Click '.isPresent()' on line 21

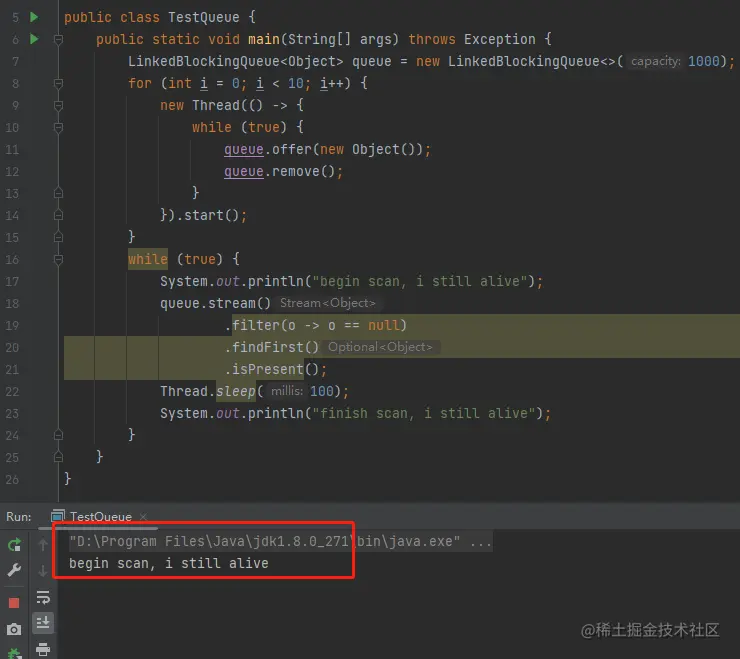272,369
